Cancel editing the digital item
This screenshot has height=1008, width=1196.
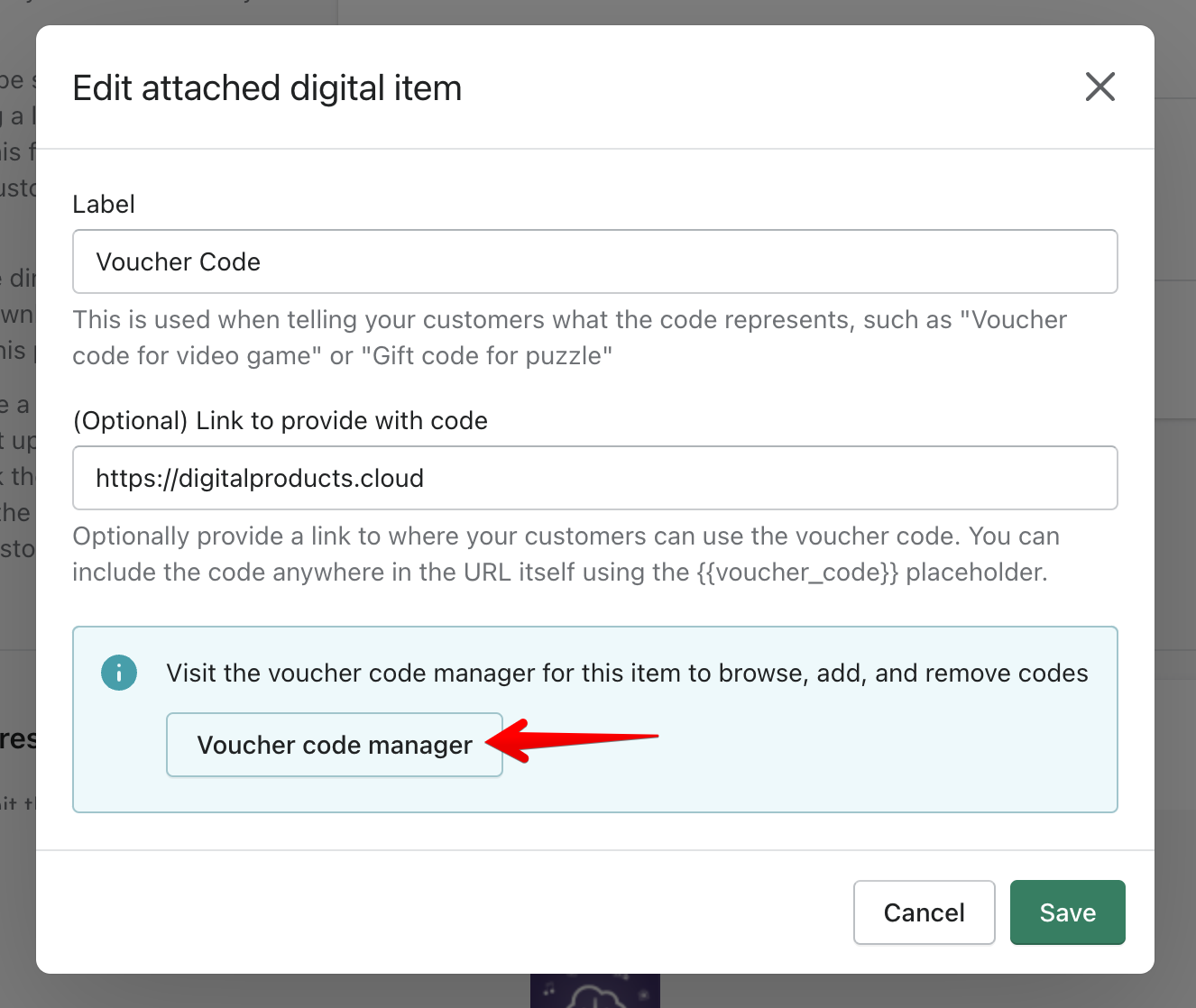click(x=924, y=912)
